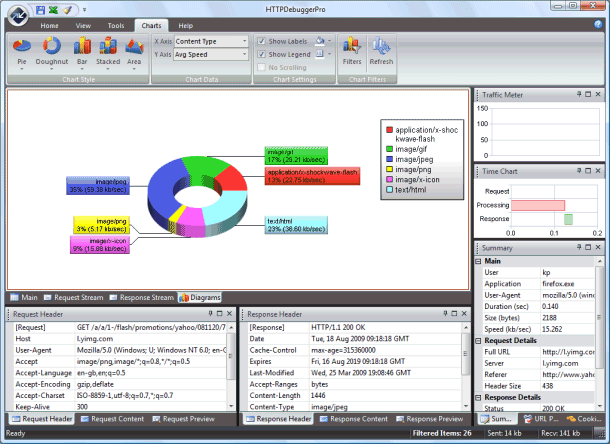
Task: Pin the Time Chart panel
Action: tap(579, 171)
